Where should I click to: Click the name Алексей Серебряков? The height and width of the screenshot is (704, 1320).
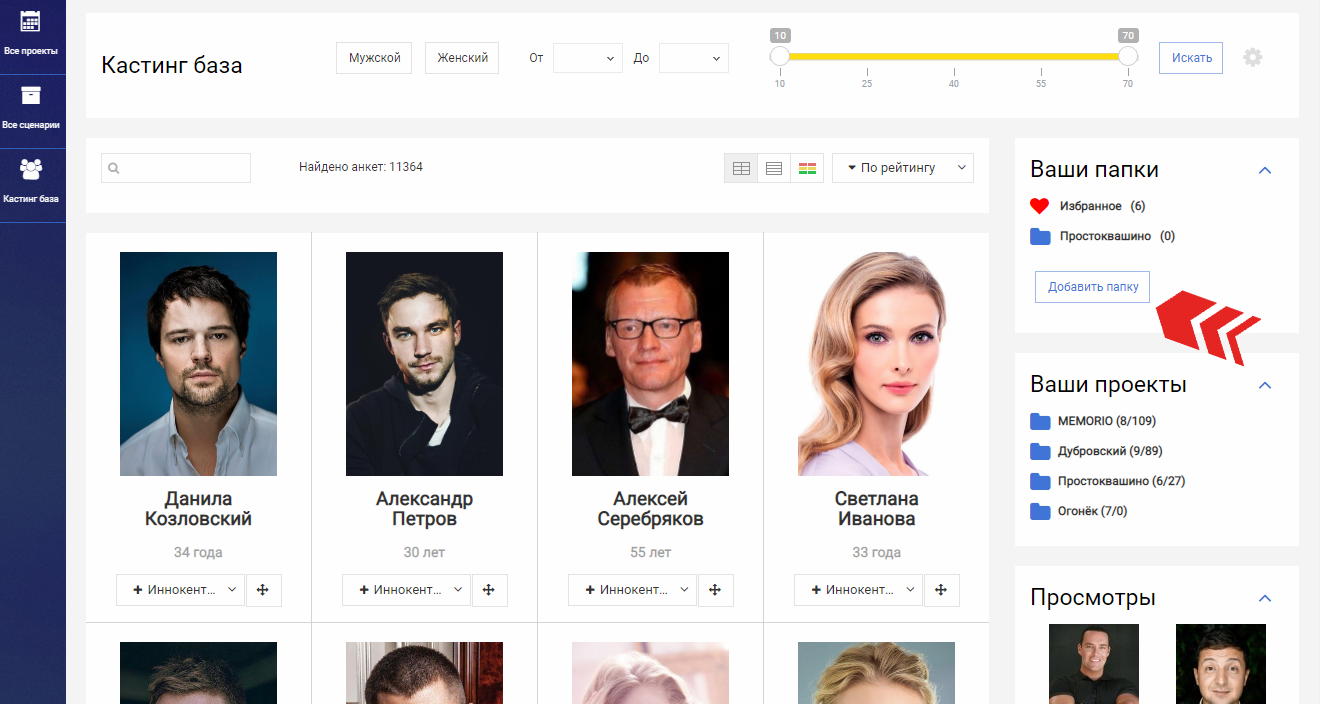tap(650, 509)
